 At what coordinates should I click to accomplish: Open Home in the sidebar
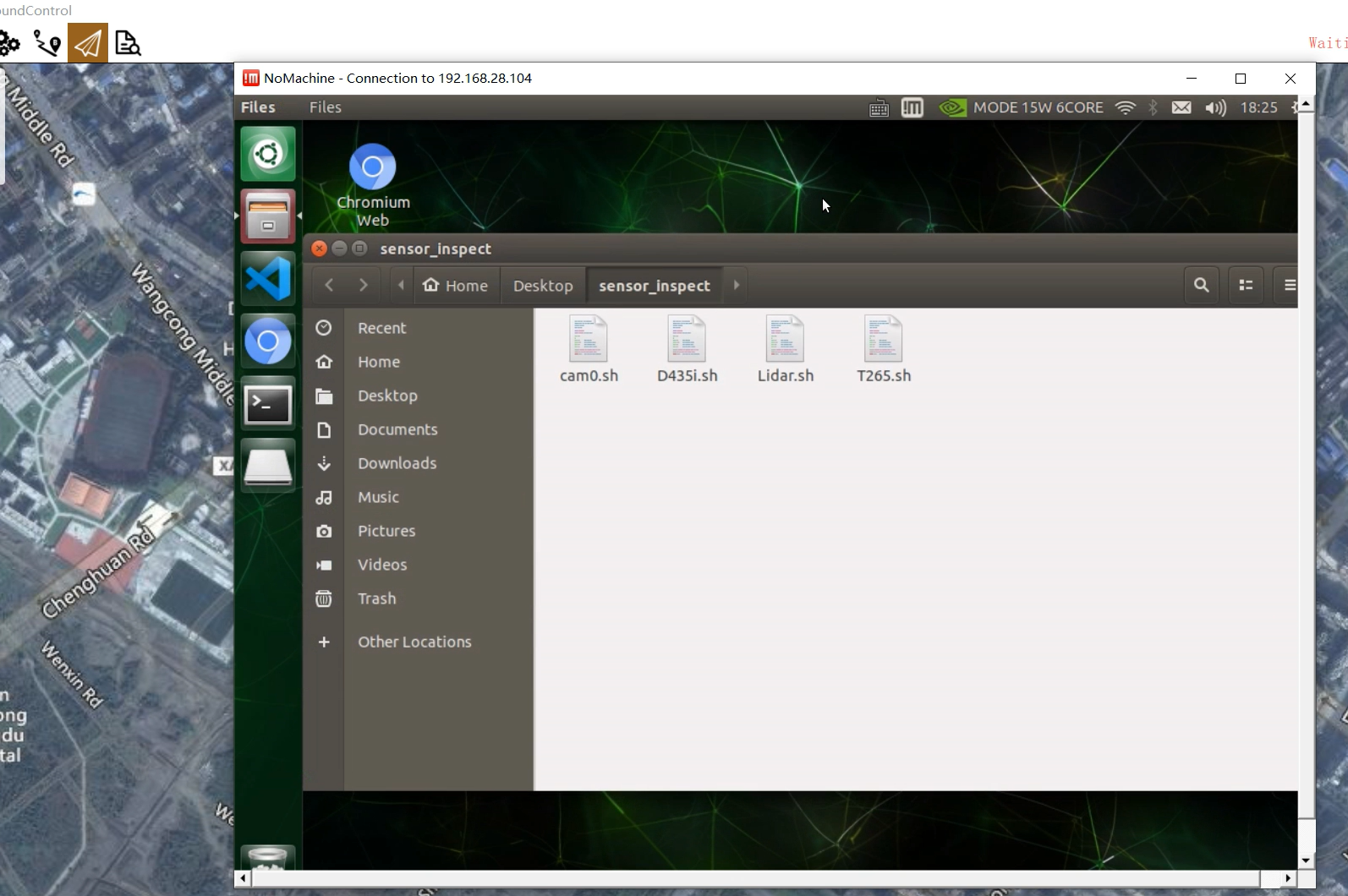[418, 362]
